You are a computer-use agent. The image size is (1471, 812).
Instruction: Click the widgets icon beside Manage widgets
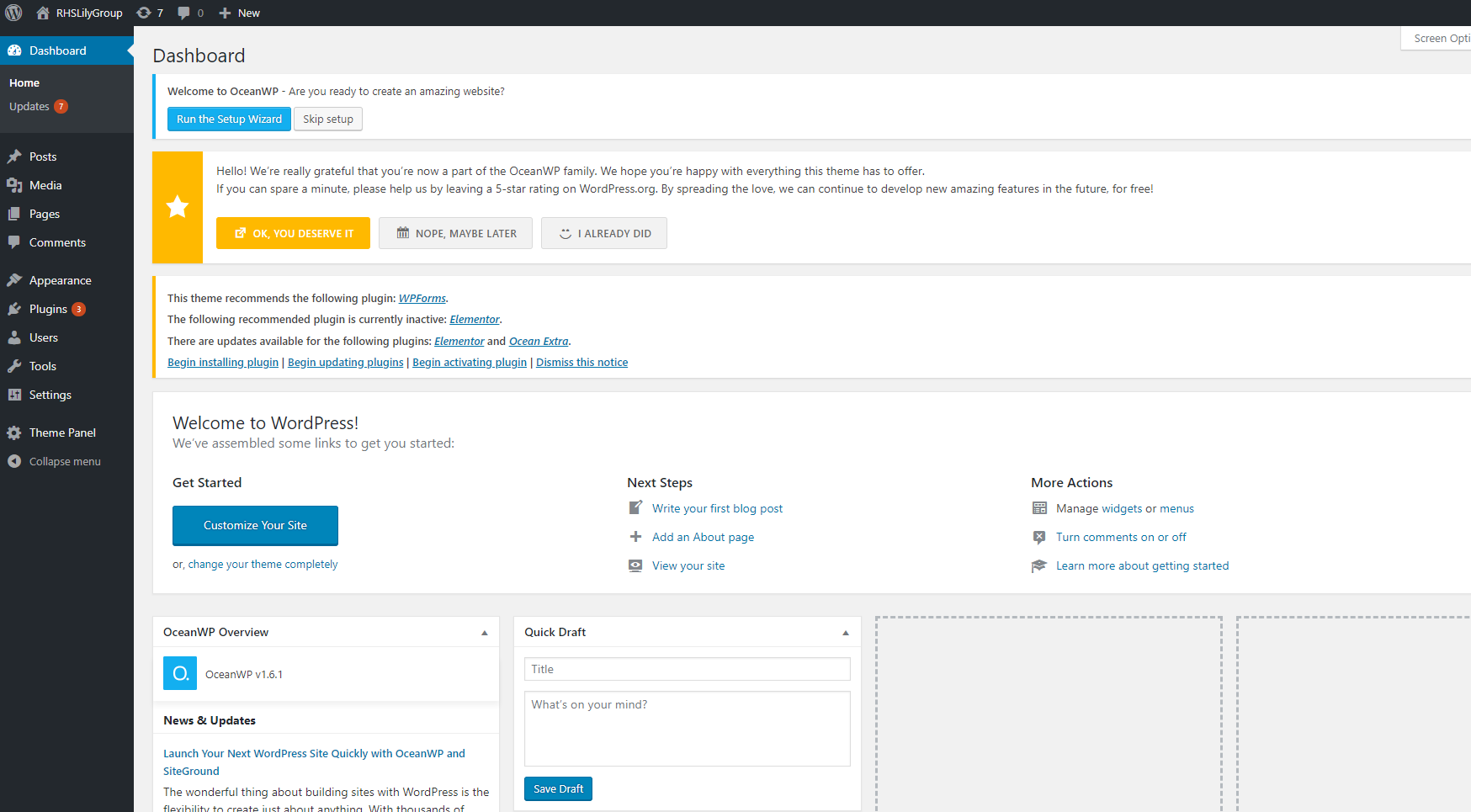pos(1040,508)
